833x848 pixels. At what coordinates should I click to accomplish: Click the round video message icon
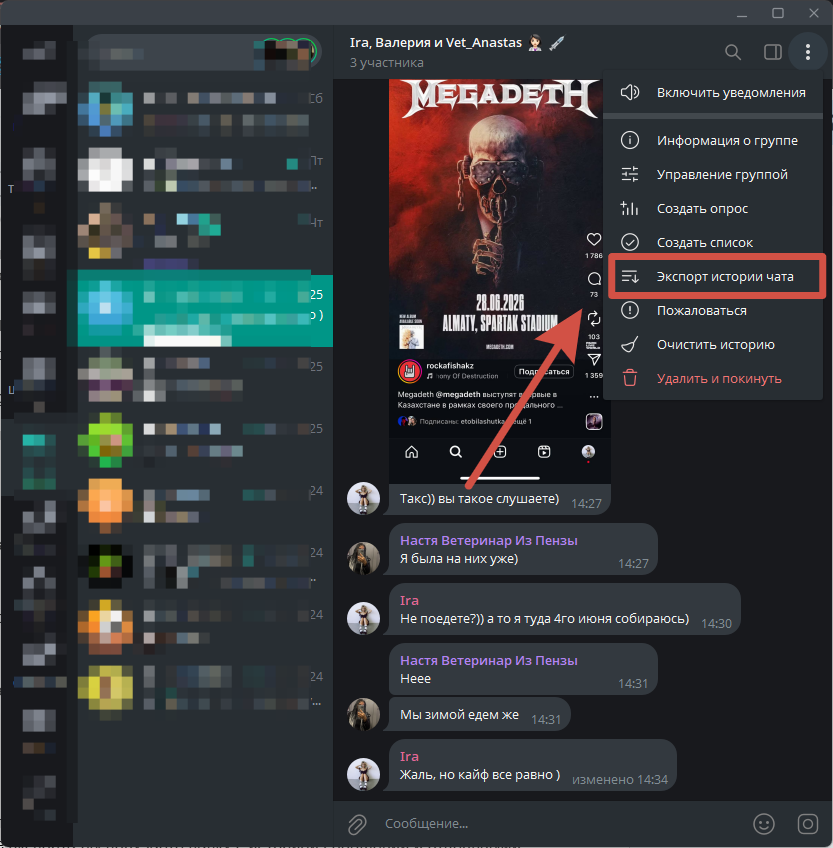[x=808, y=824]
